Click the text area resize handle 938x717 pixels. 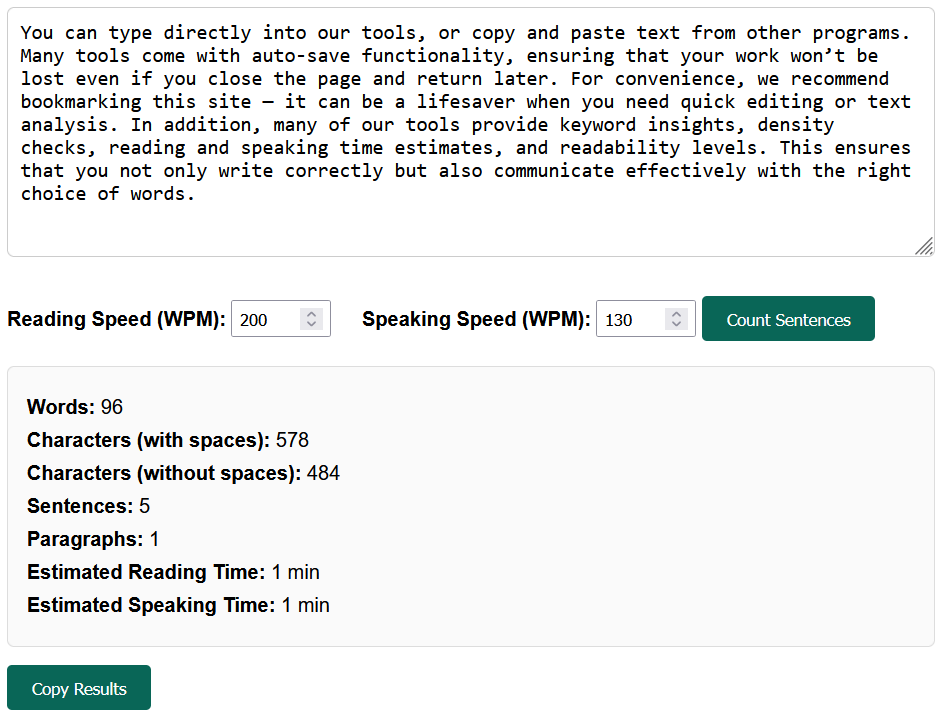pyautogui.click(x=925, y=246)
